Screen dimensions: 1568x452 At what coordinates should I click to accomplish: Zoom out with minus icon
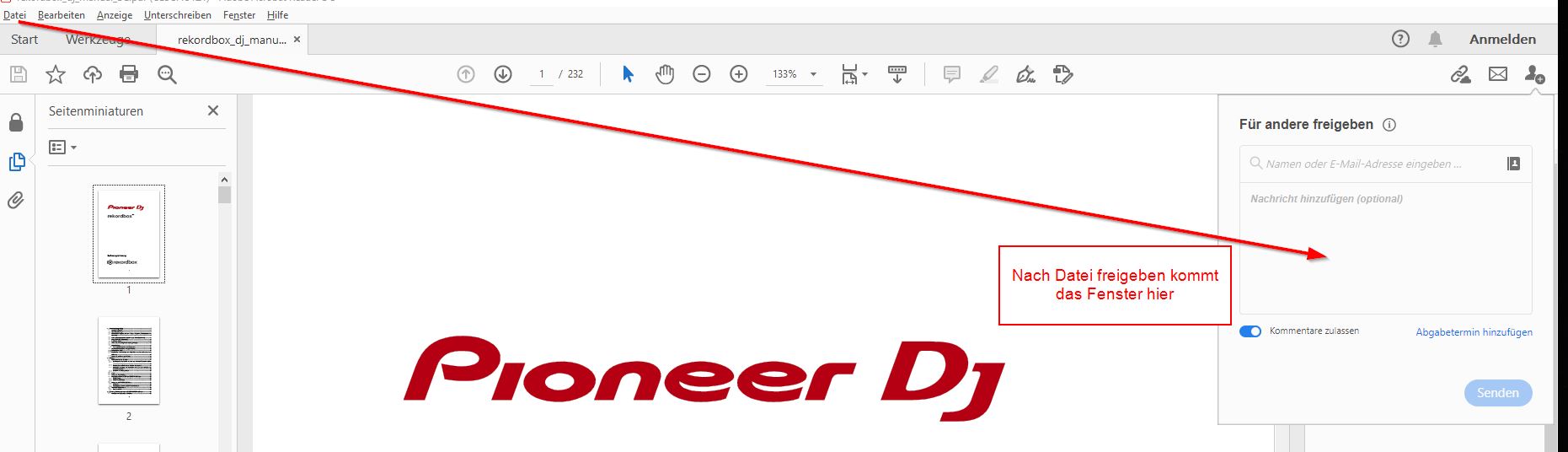[x=702, y=74]
